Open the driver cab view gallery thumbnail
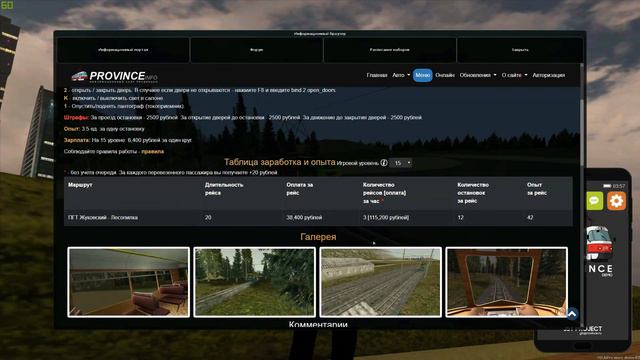 click(x=507, y=282)
